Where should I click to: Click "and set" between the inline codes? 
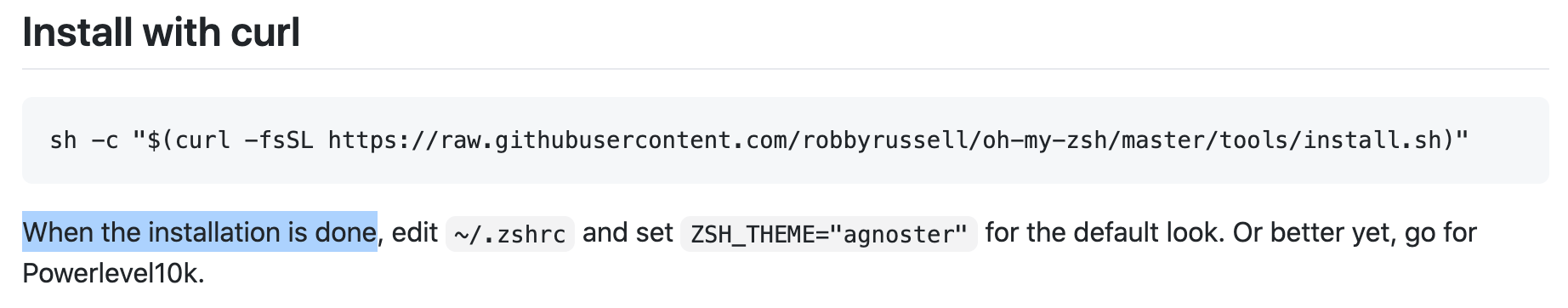(628, 232)
